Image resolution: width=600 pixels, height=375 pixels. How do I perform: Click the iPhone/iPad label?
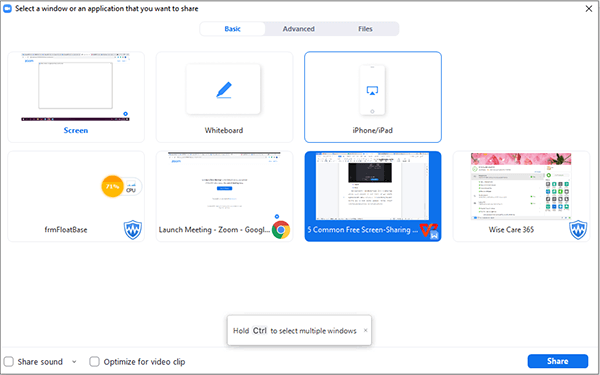pos(372,130)
